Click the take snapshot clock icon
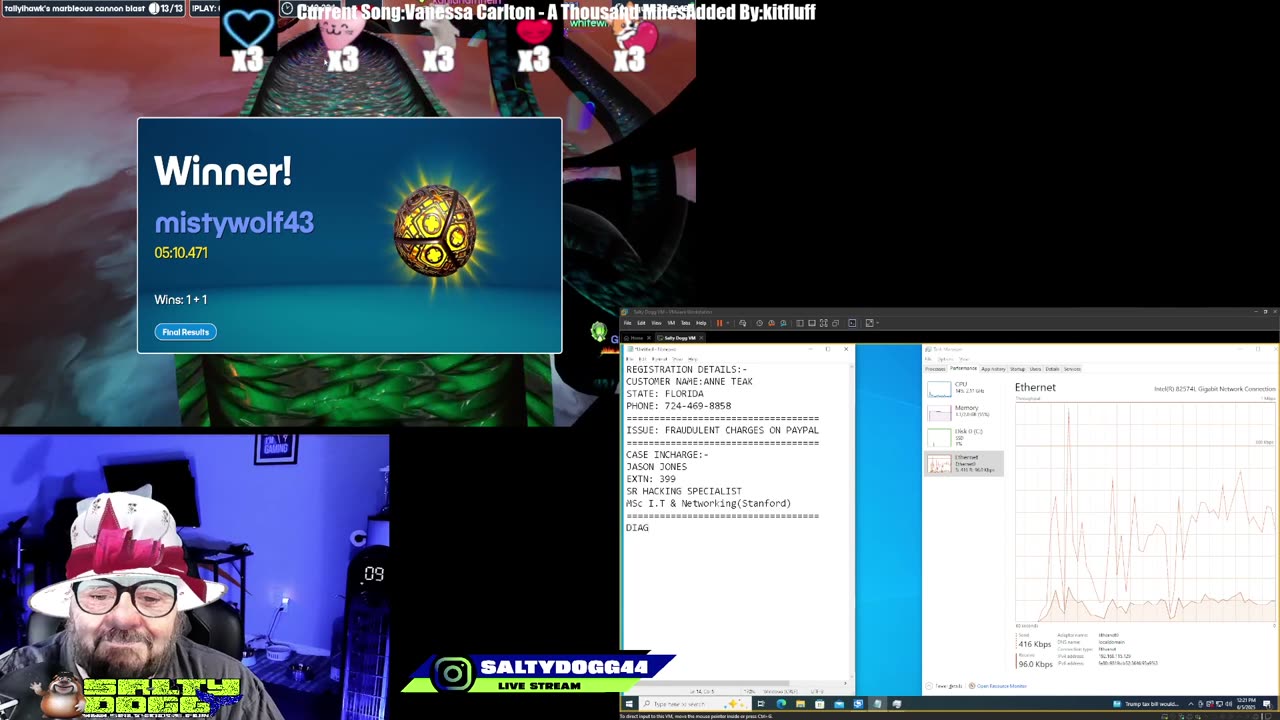The height and width of the screenshot is (720, 1280). [759, 323]
